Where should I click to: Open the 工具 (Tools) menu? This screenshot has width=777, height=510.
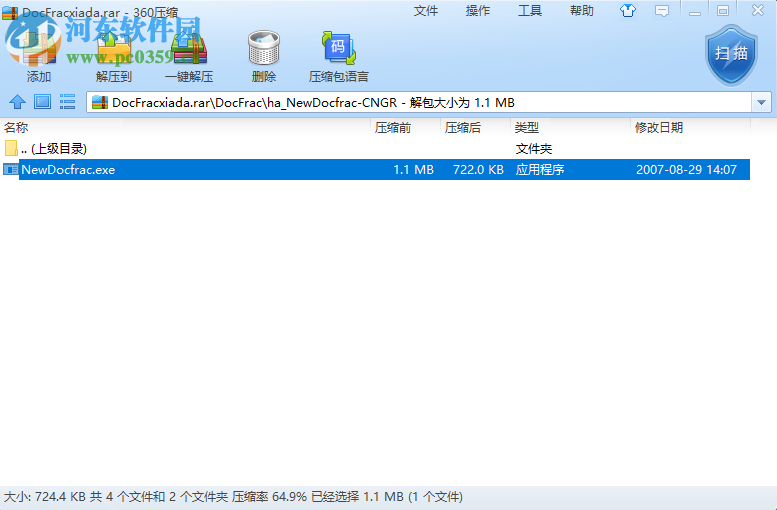tap(530, 11)
